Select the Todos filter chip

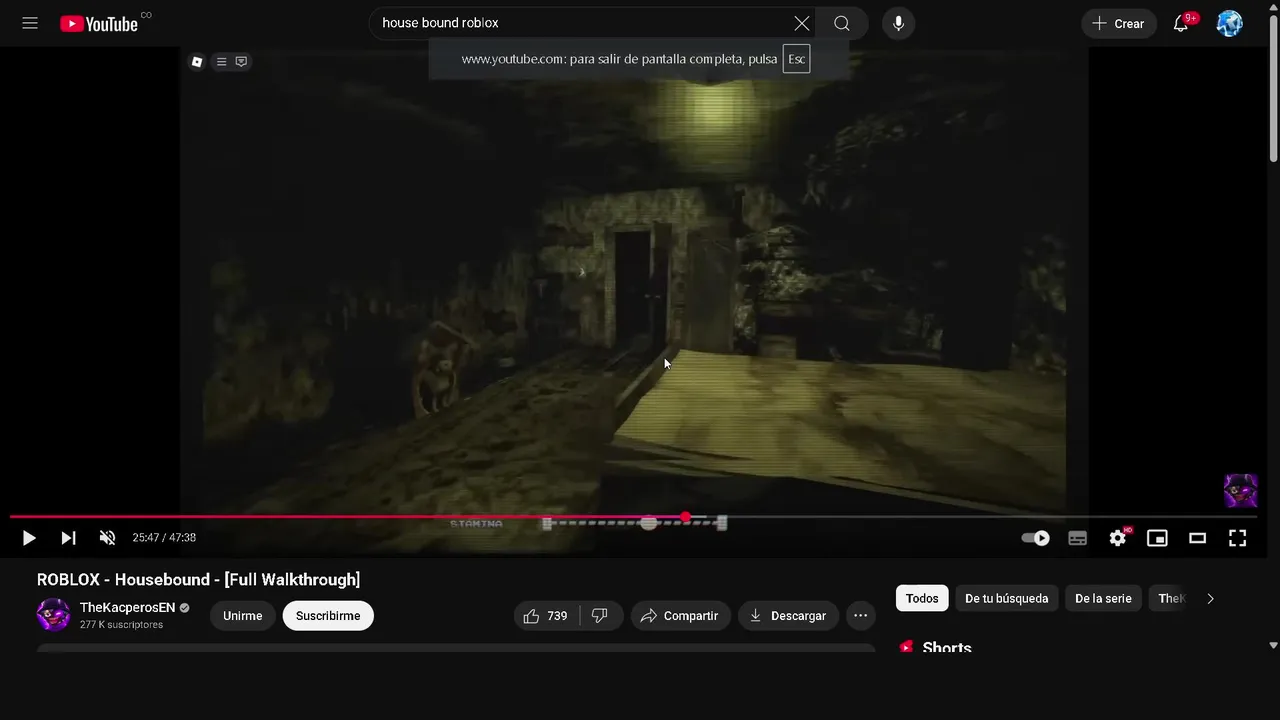(x=922, y=599)
